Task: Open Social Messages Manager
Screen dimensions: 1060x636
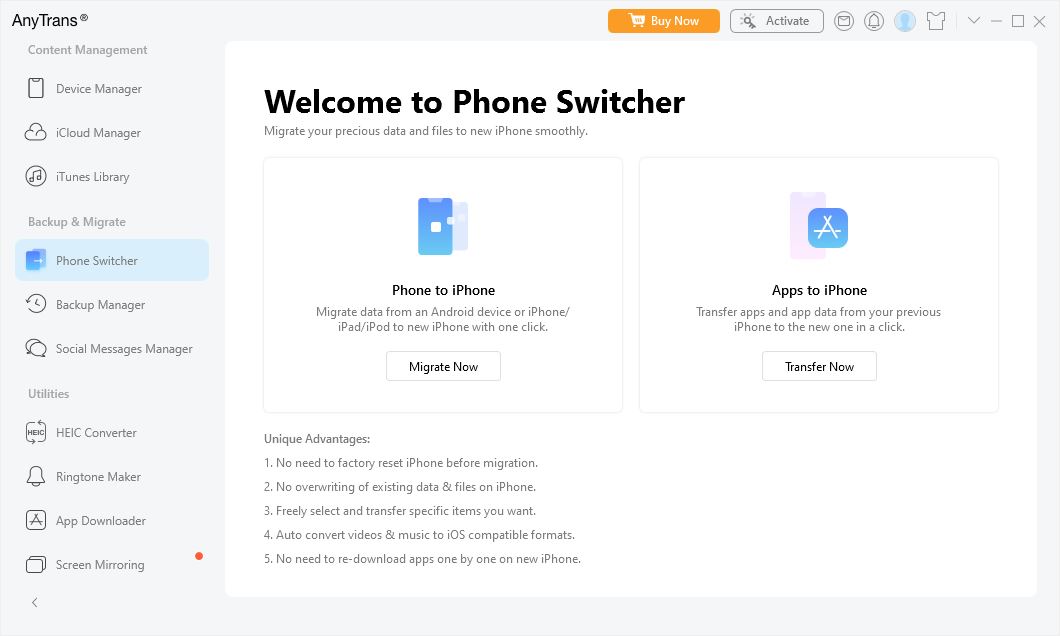Action: [112, 348]
